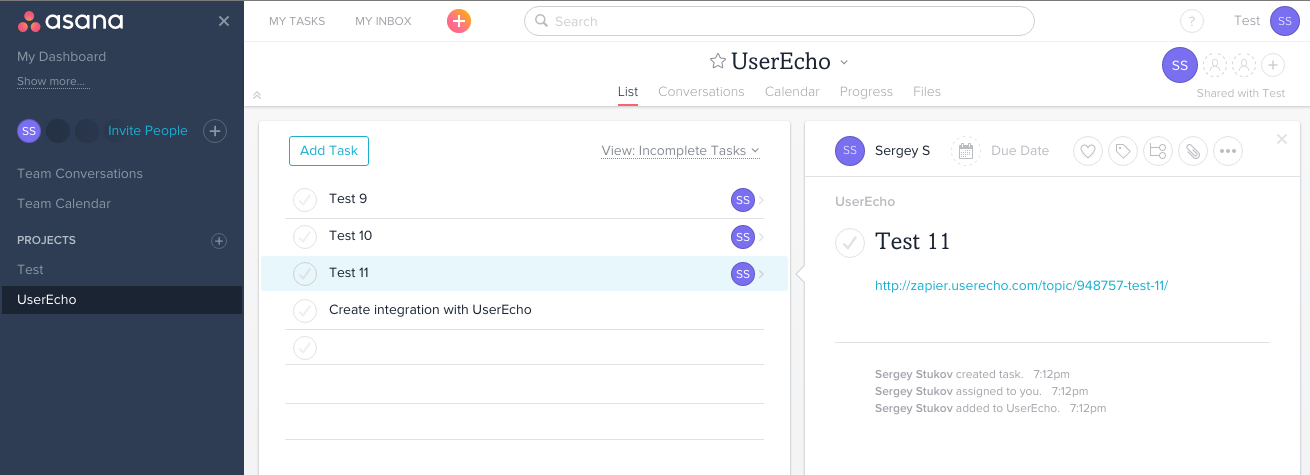This screenshot has height=475, width=1310.
Task: Mark Test 11 complete in details pane
Action: (850, 242)
